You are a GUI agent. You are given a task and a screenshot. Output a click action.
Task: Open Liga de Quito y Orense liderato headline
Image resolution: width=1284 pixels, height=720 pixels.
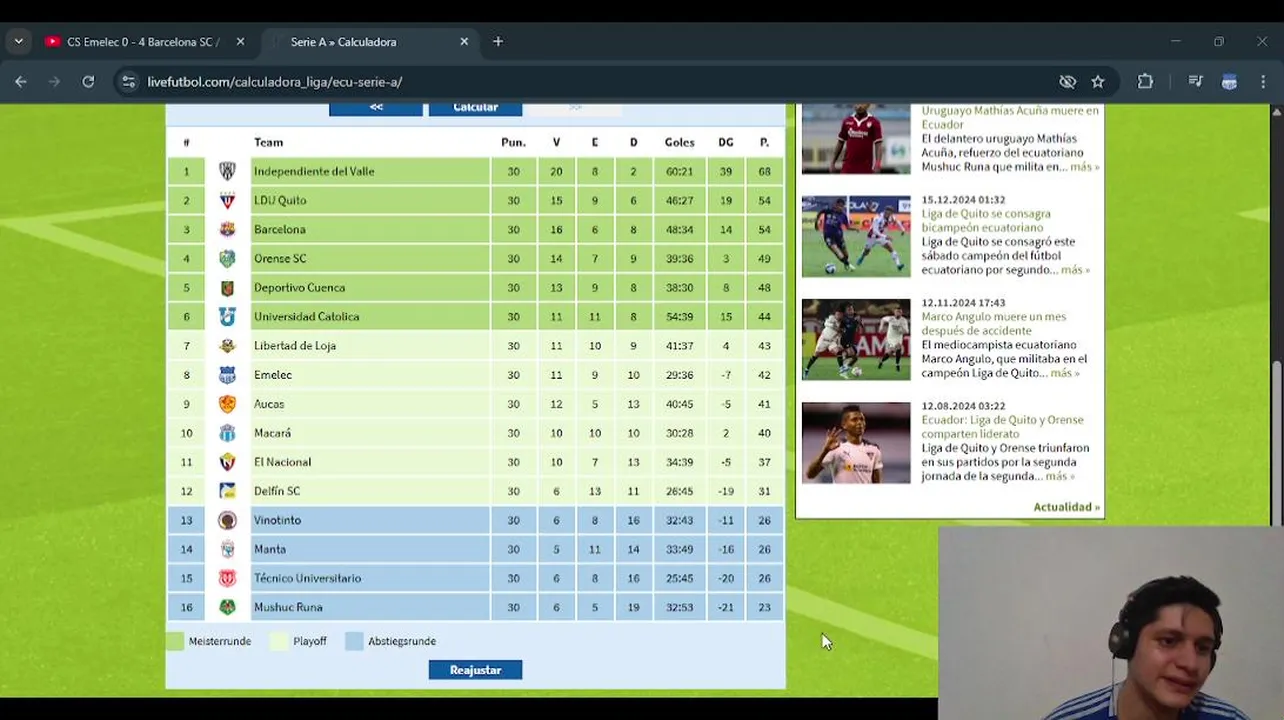1002,426
